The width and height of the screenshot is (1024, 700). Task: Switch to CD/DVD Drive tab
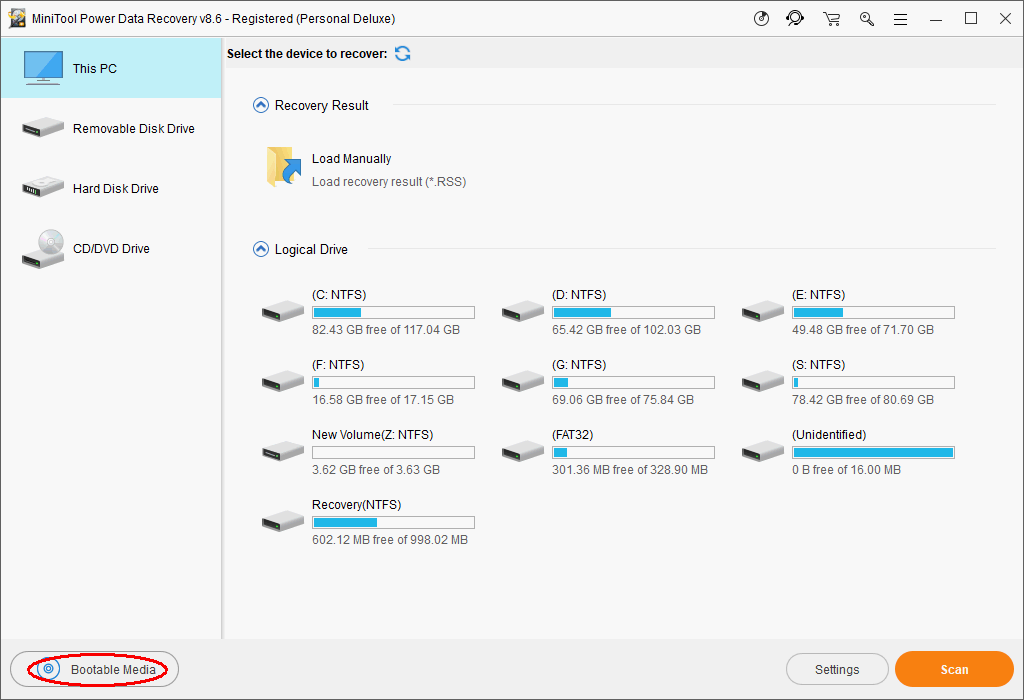pyautogui.click(x=111, y=248)
